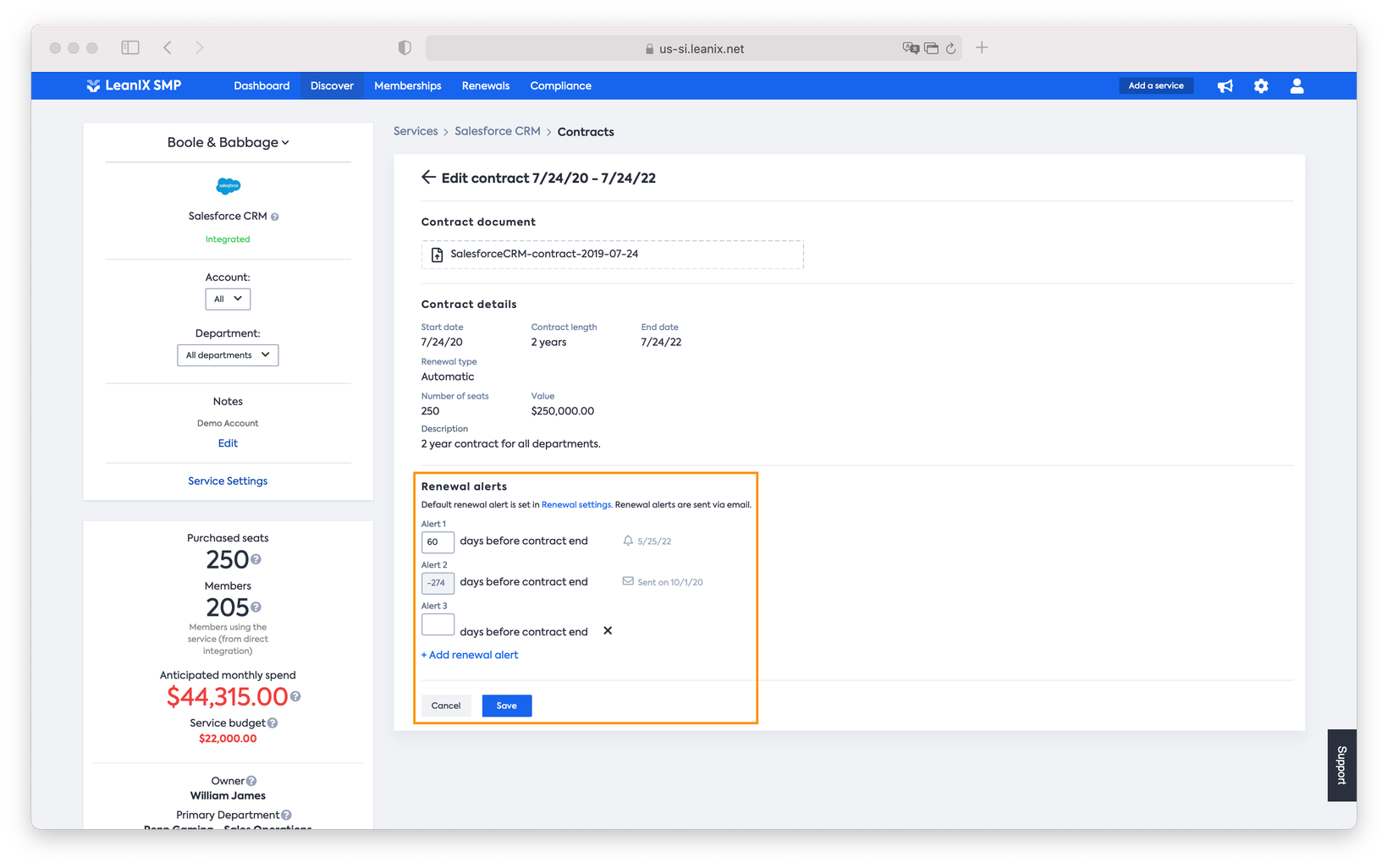This screenshot has height=868, width=1388.
Task: Click the picture-in-picture windows icon in address bar
Action: coord(932,49)
